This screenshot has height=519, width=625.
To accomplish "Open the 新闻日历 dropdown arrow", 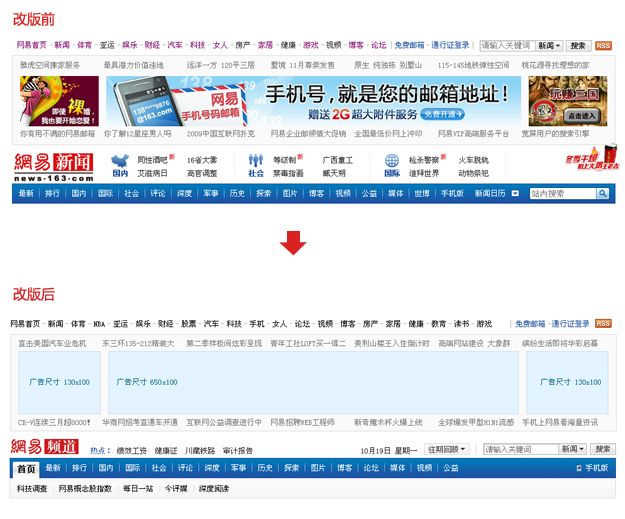I will 515,193.
